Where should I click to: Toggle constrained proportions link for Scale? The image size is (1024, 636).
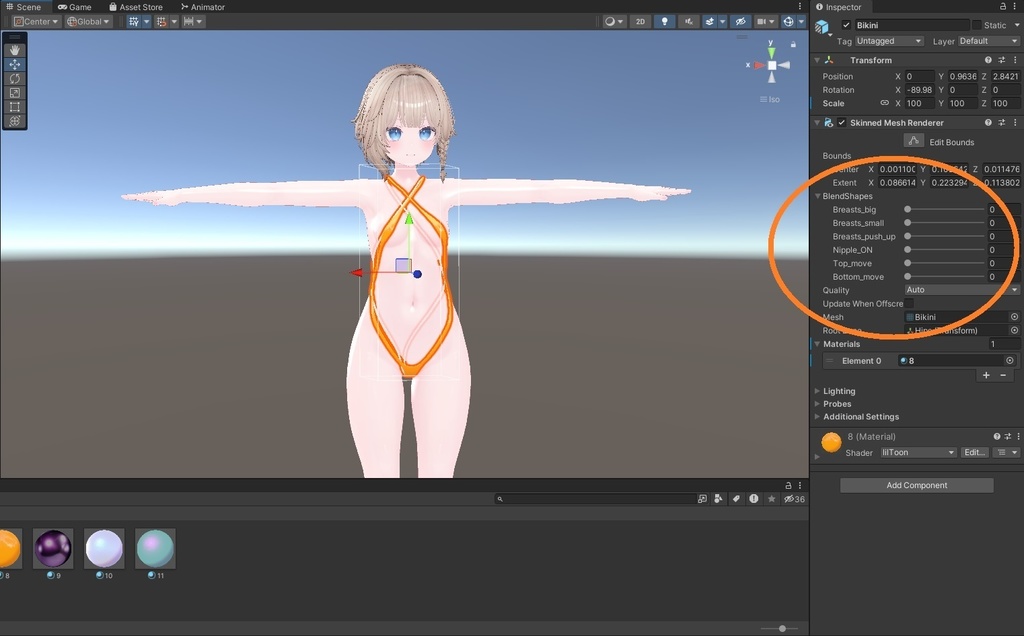coord(884,103)
